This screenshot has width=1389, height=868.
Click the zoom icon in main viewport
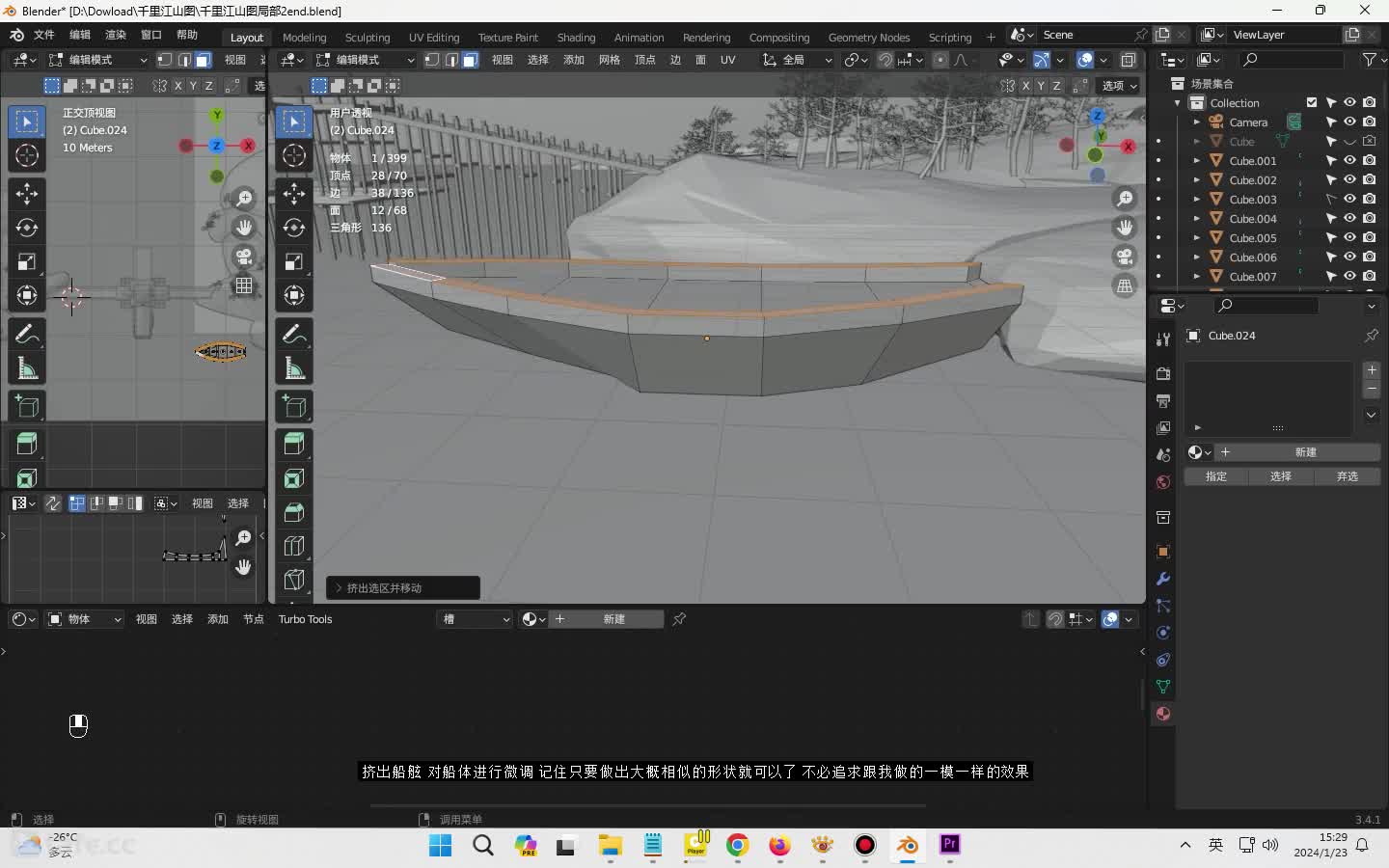(1125, 199)
